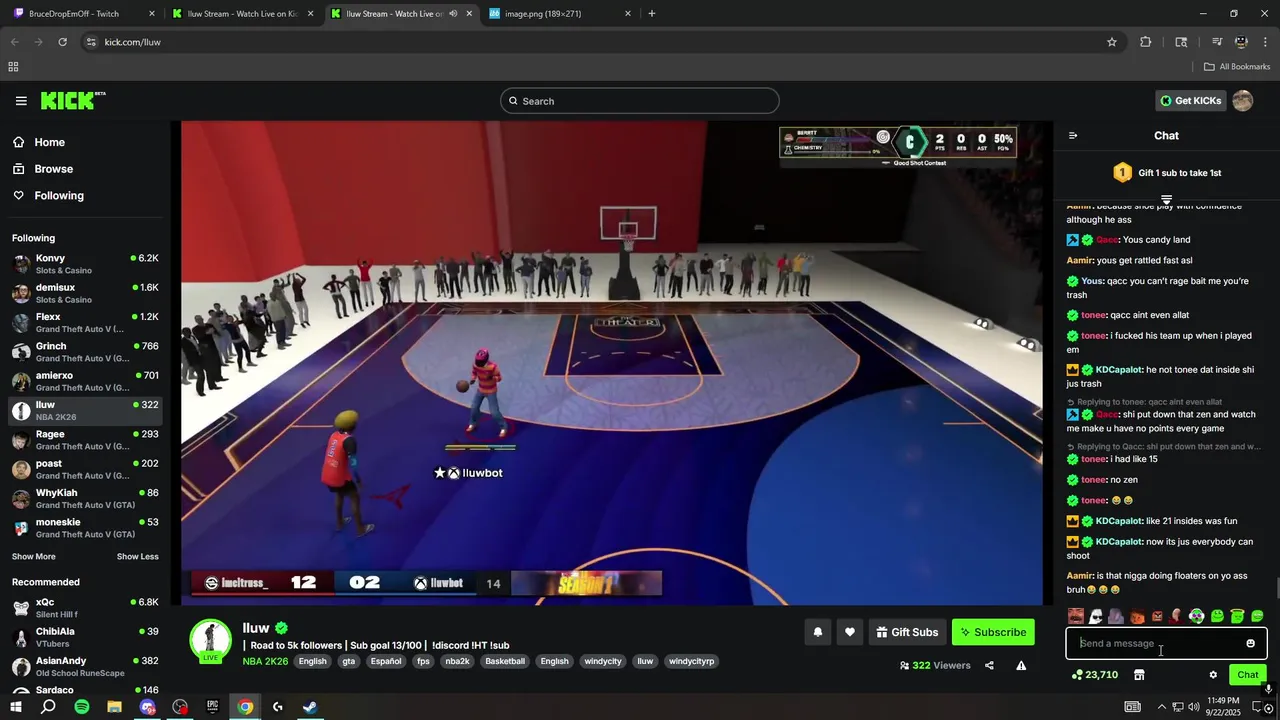Open Konvy's channel in Following list
The width and height of the screenshot is (1280, 720).
[x=84, y=264]
